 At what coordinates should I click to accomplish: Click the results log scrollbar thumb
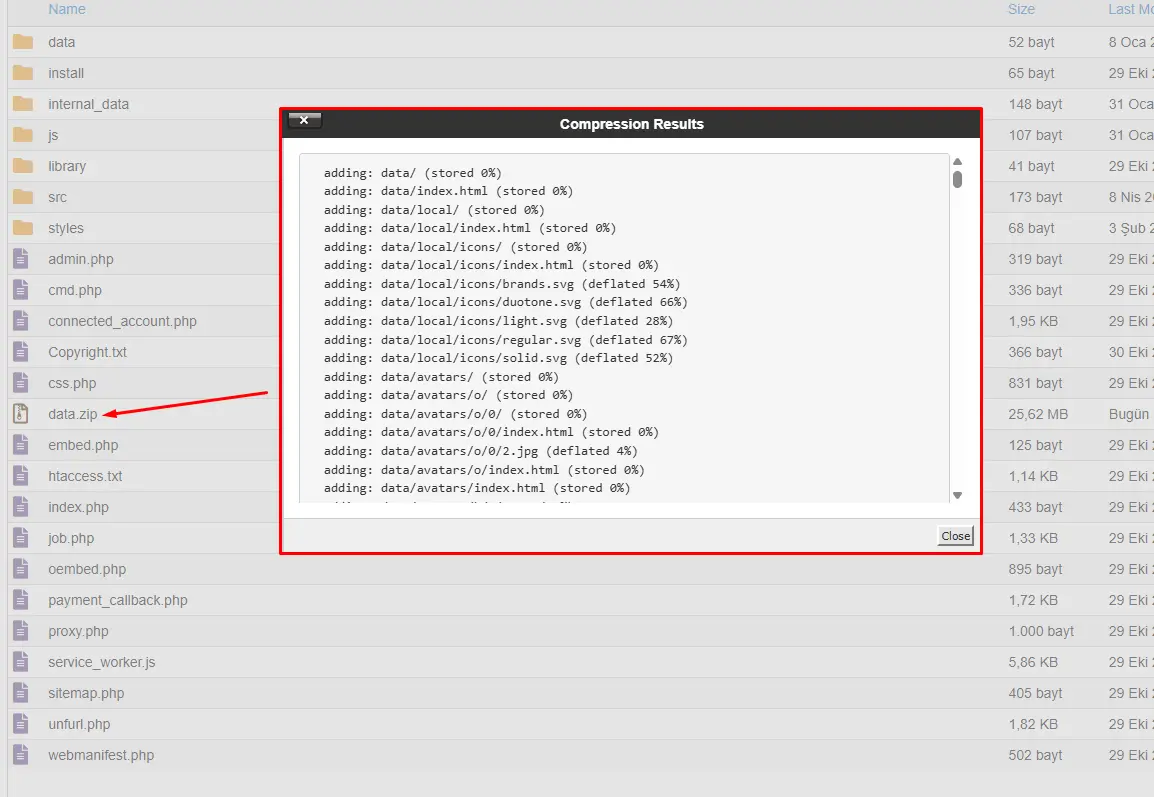[x=957, y=180]
